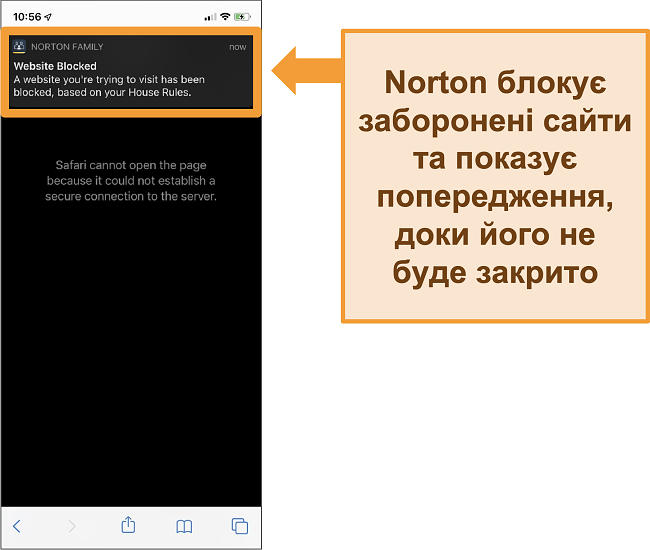Tap the cellular signal bars

210,17
